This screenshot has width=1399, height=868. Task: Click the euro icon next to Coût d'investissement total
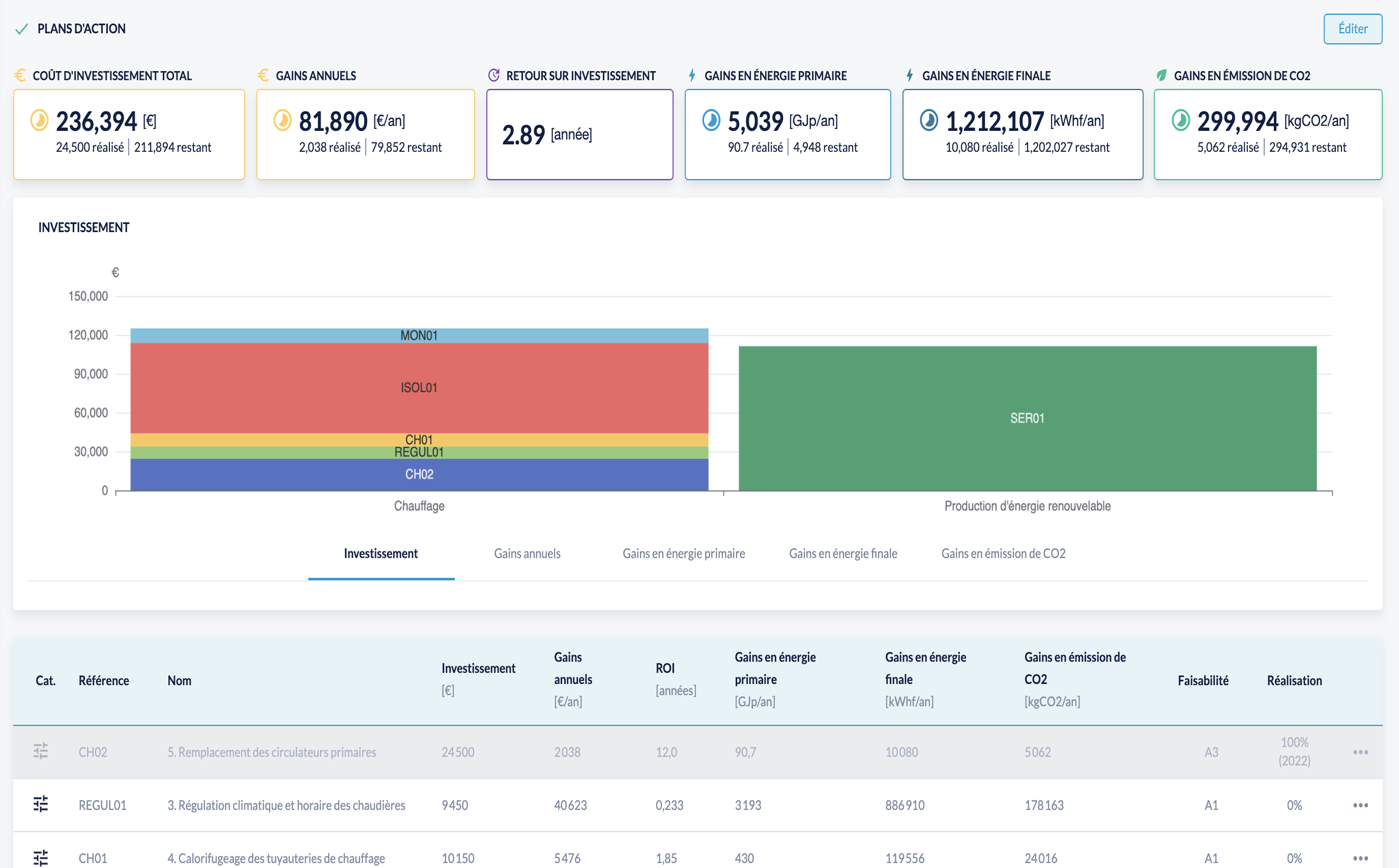20,75
